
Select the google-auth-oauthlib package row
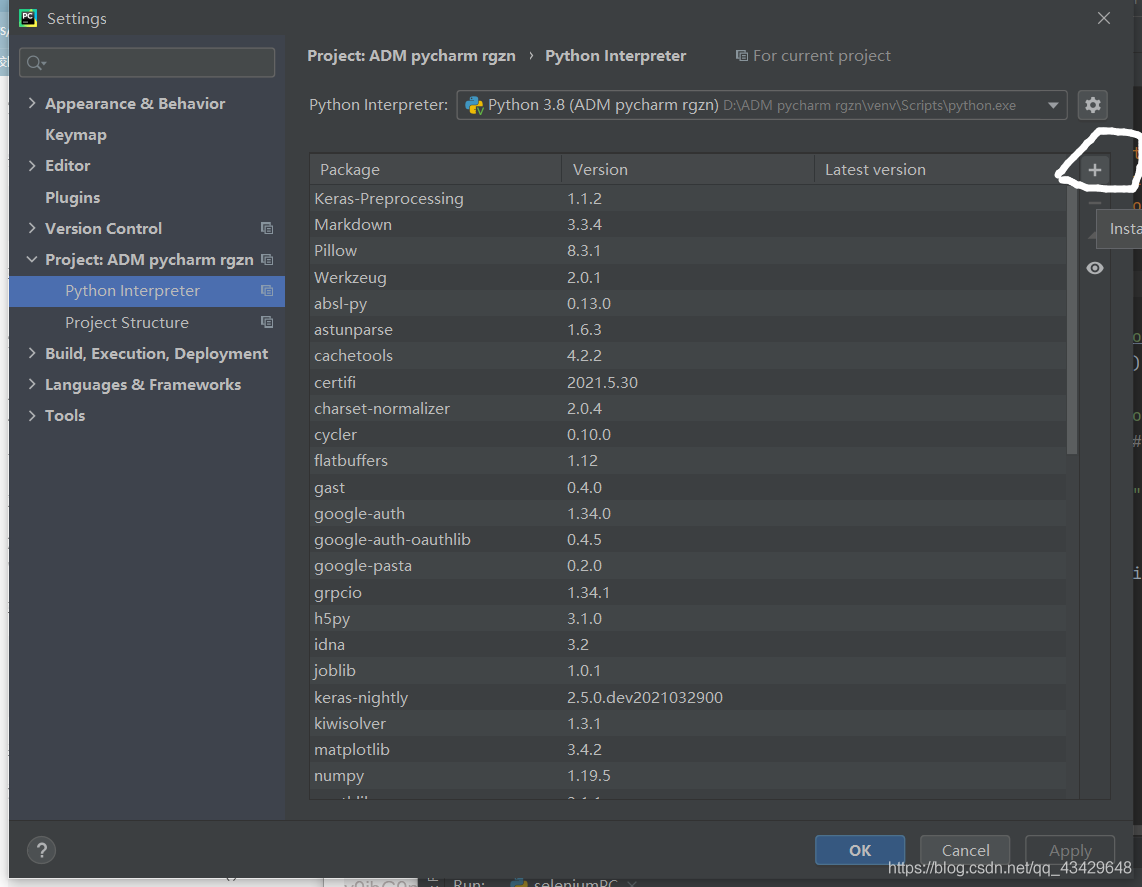688,540
